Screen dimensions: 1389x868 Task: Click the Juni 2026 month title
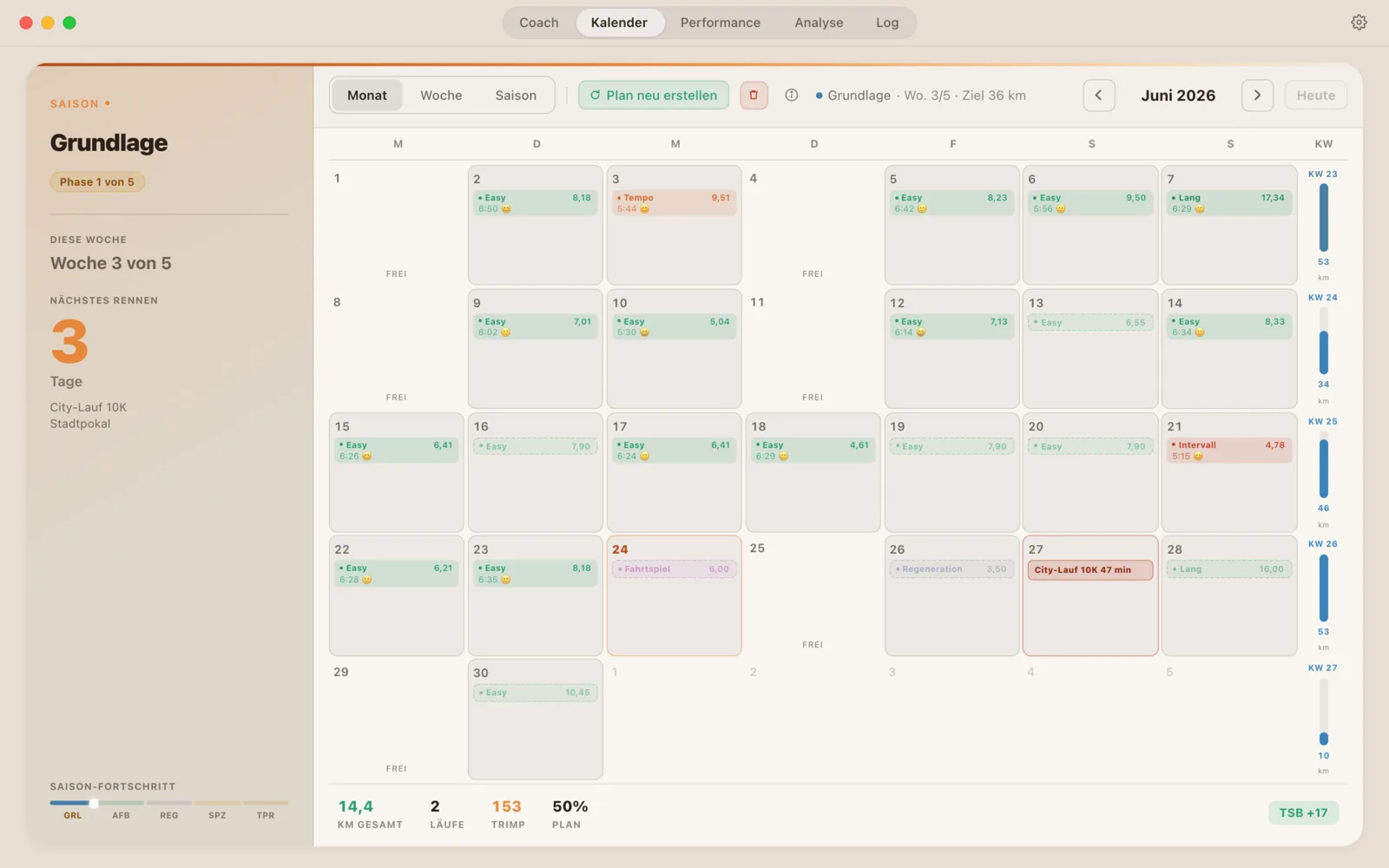(1178, 95)
